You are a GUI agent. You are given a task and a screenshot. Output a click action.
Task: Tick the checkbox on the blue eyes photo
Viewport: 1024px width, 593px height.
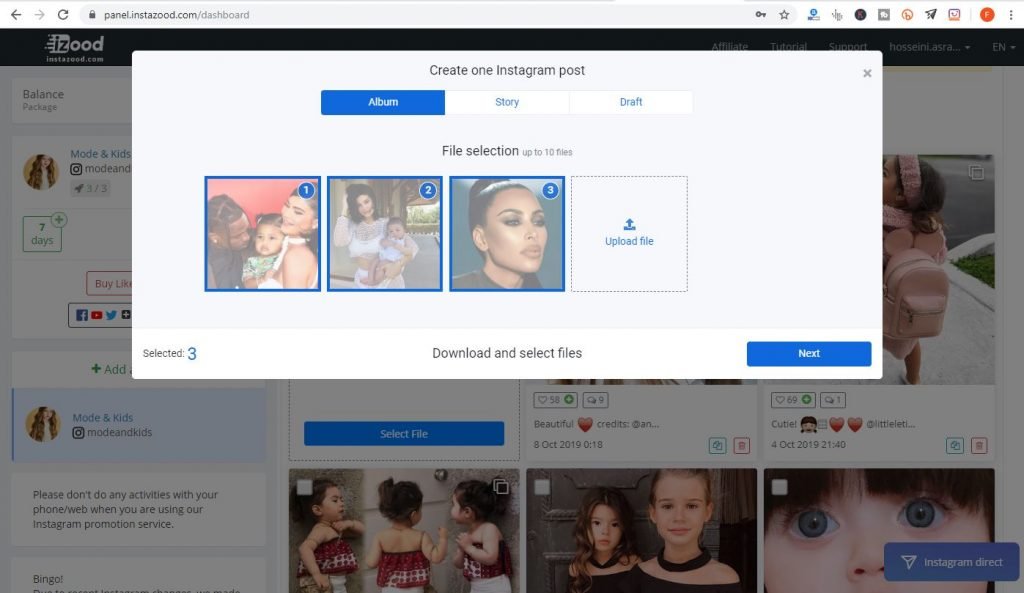pos(779,487)
